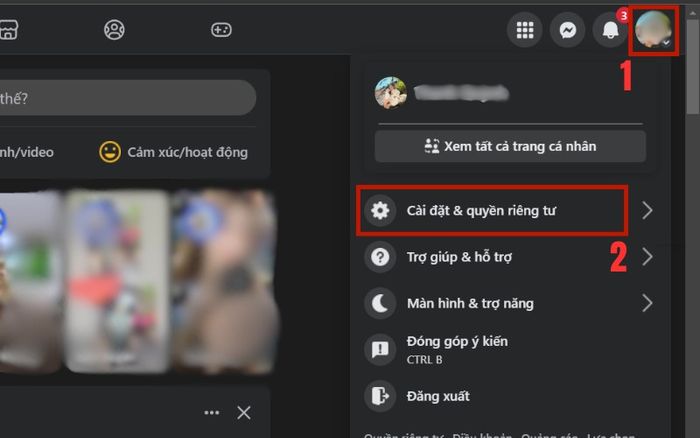Expand chevron next to 'Cài đặt & quyền riêng tư'
The height and width of the screenshot is (438, 700).
coord(647,210)
